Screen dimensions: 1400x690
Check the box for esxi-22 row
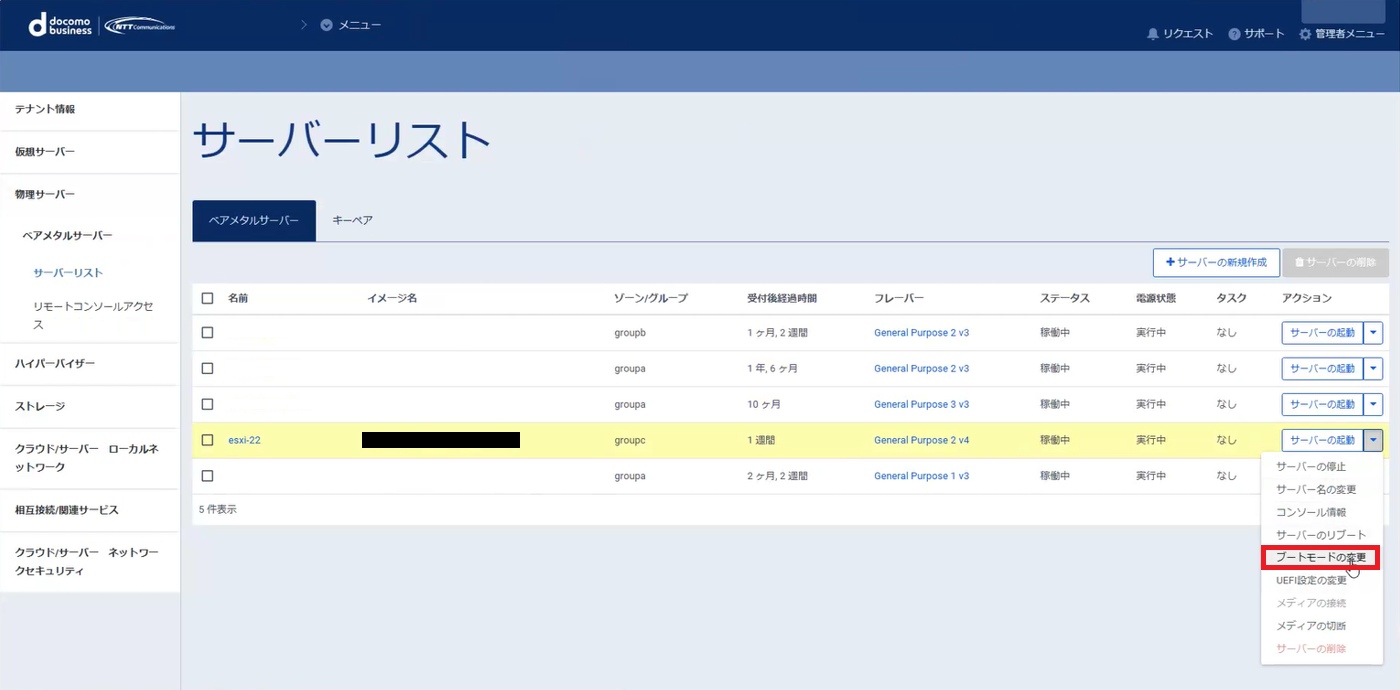pos(207,440)
